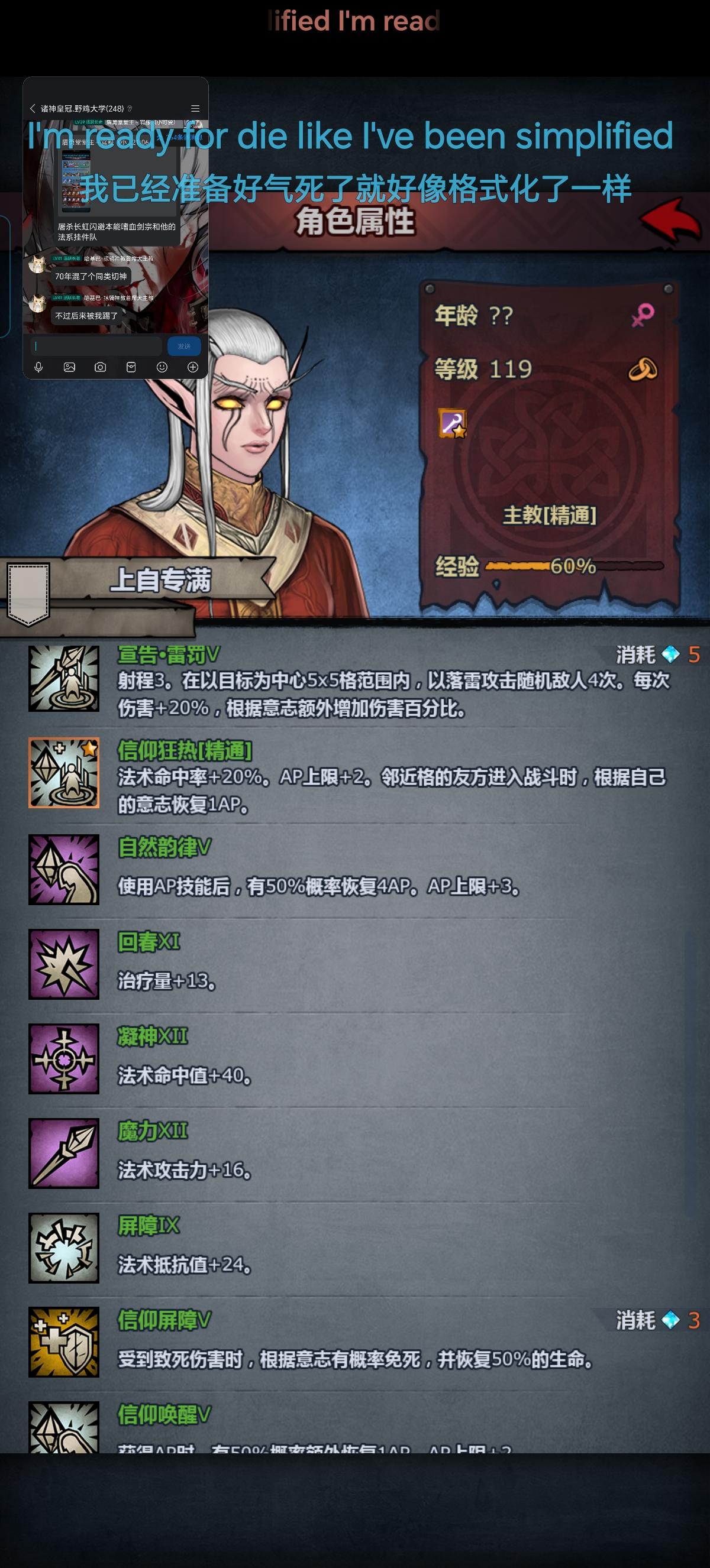The width and height of the screenshot is (710, 1568).
Task: Select the 信仰狂热 mastery skill icon
Action: 64,773
